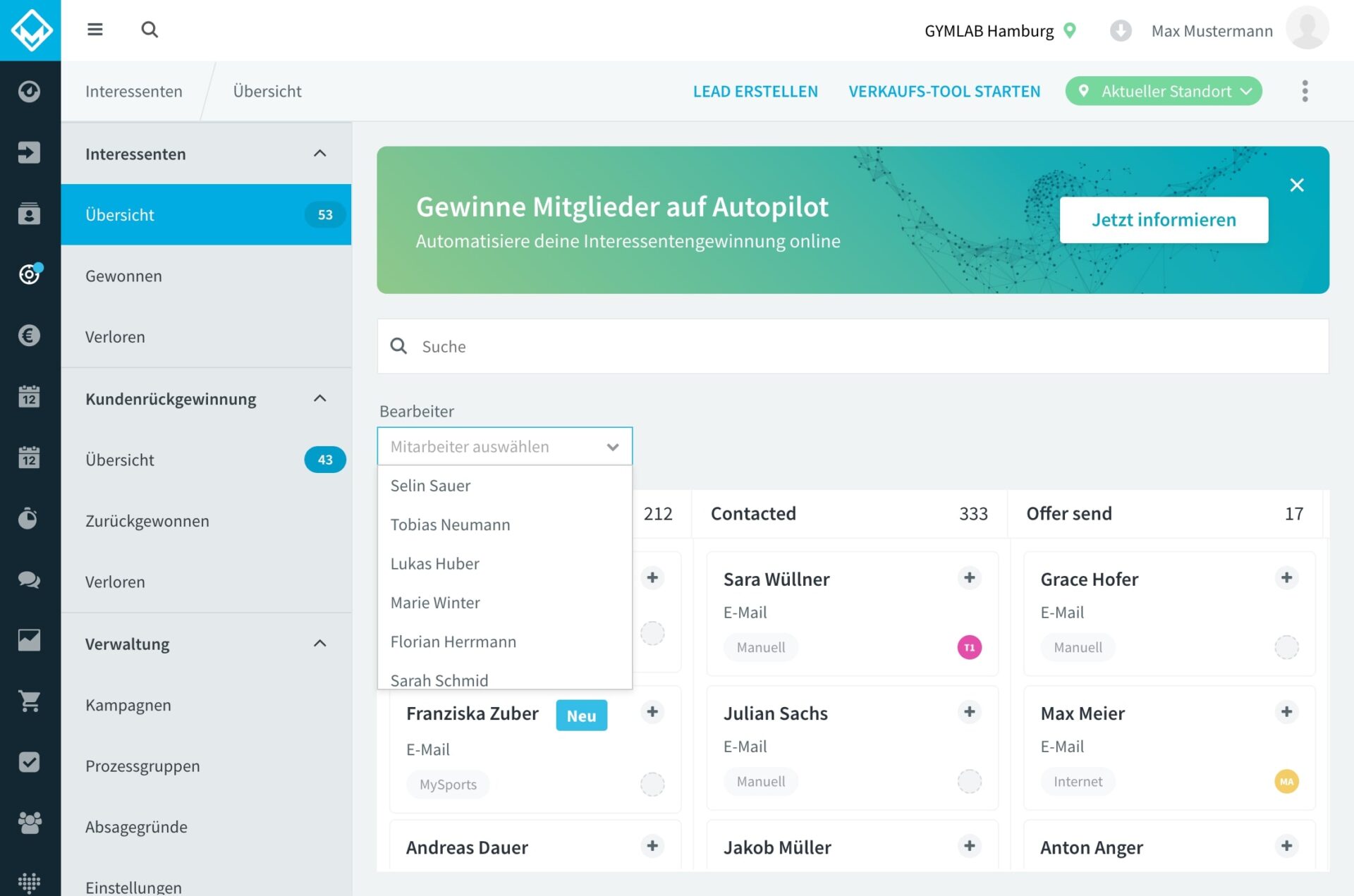
Task: Click LEAD ERSTELLEN link
Action: [x=755, y=91]
